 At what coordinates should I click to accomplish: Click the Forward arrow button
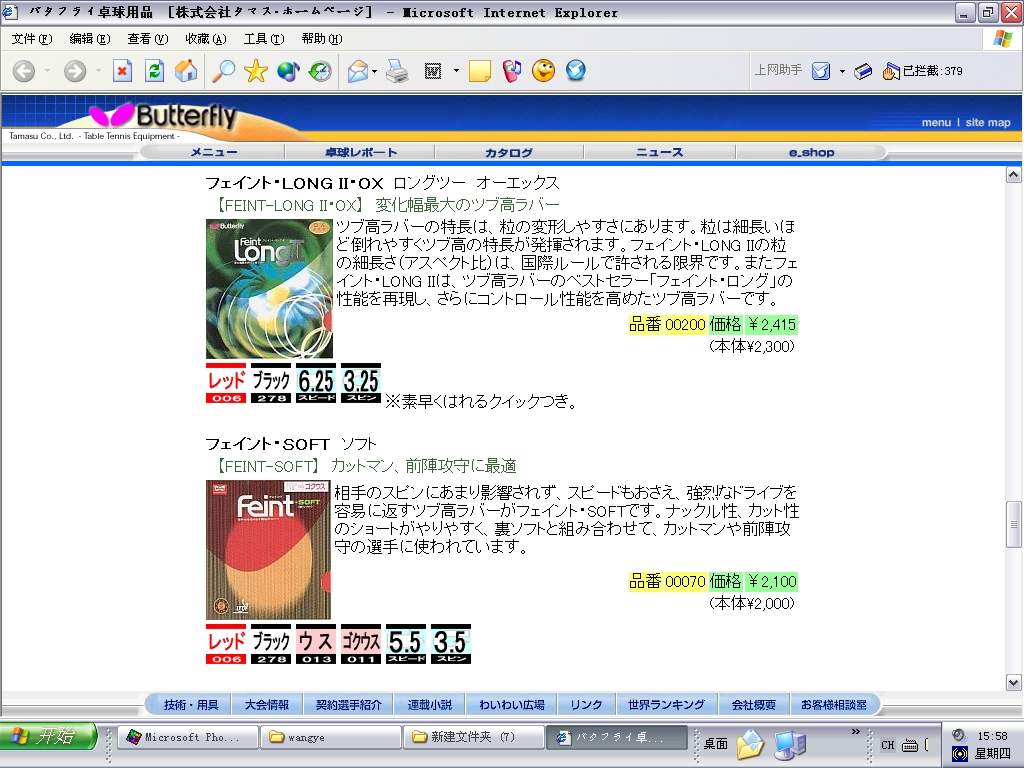(x=74, y=71)
